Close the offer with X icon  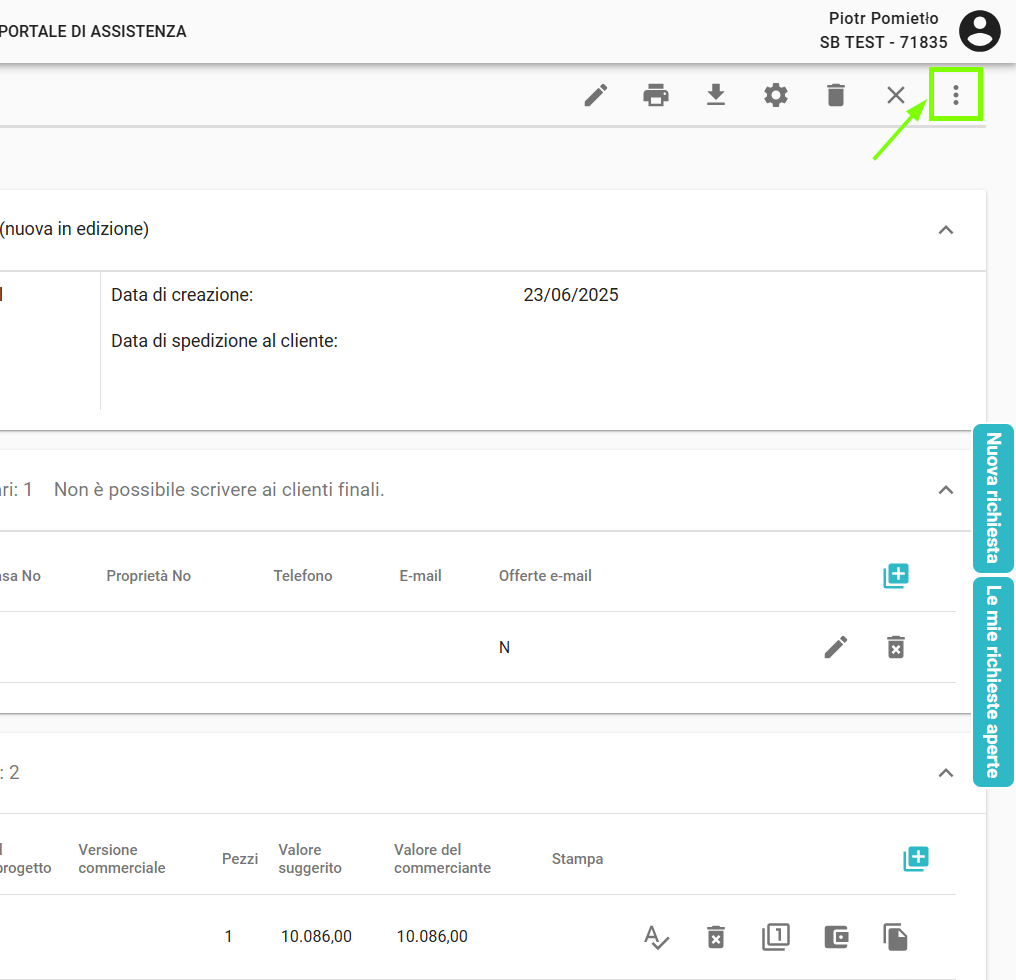[896, 95]
